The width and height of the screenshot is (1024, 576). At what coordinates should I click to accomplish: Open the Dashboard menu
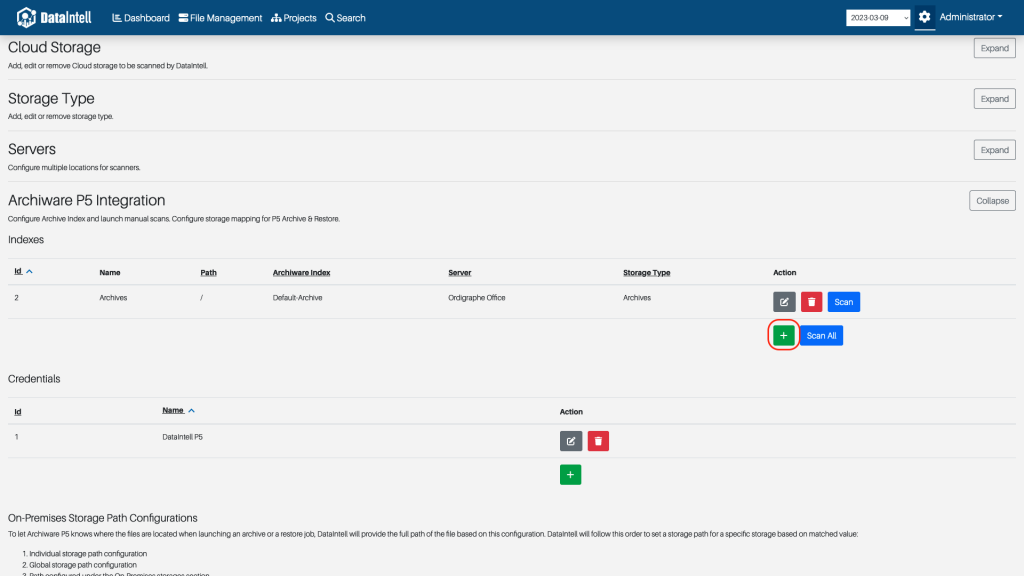pyautogui.click(x=141, y=18)
